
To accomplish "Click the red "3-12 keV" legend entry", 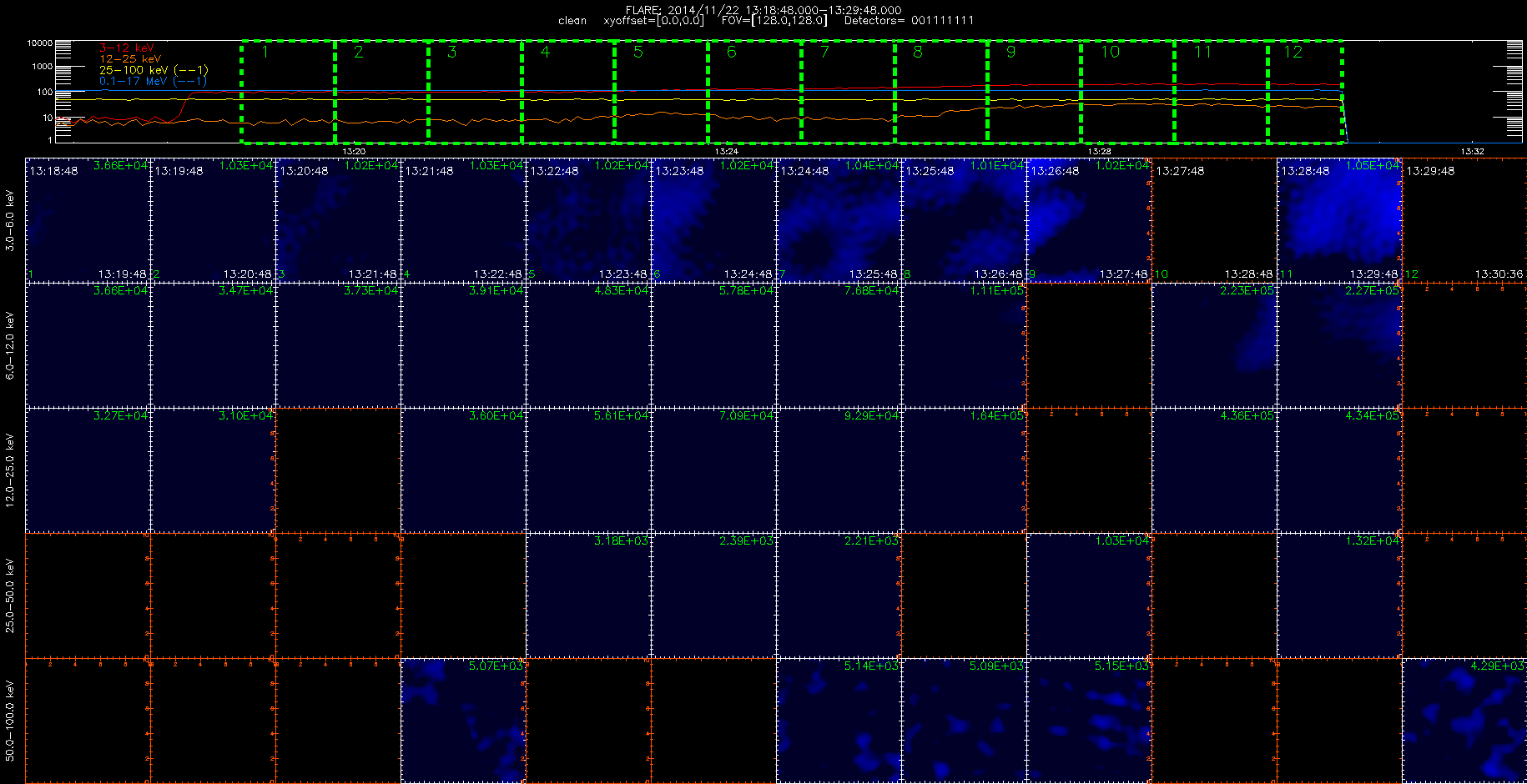I will [x=127, y=48].
